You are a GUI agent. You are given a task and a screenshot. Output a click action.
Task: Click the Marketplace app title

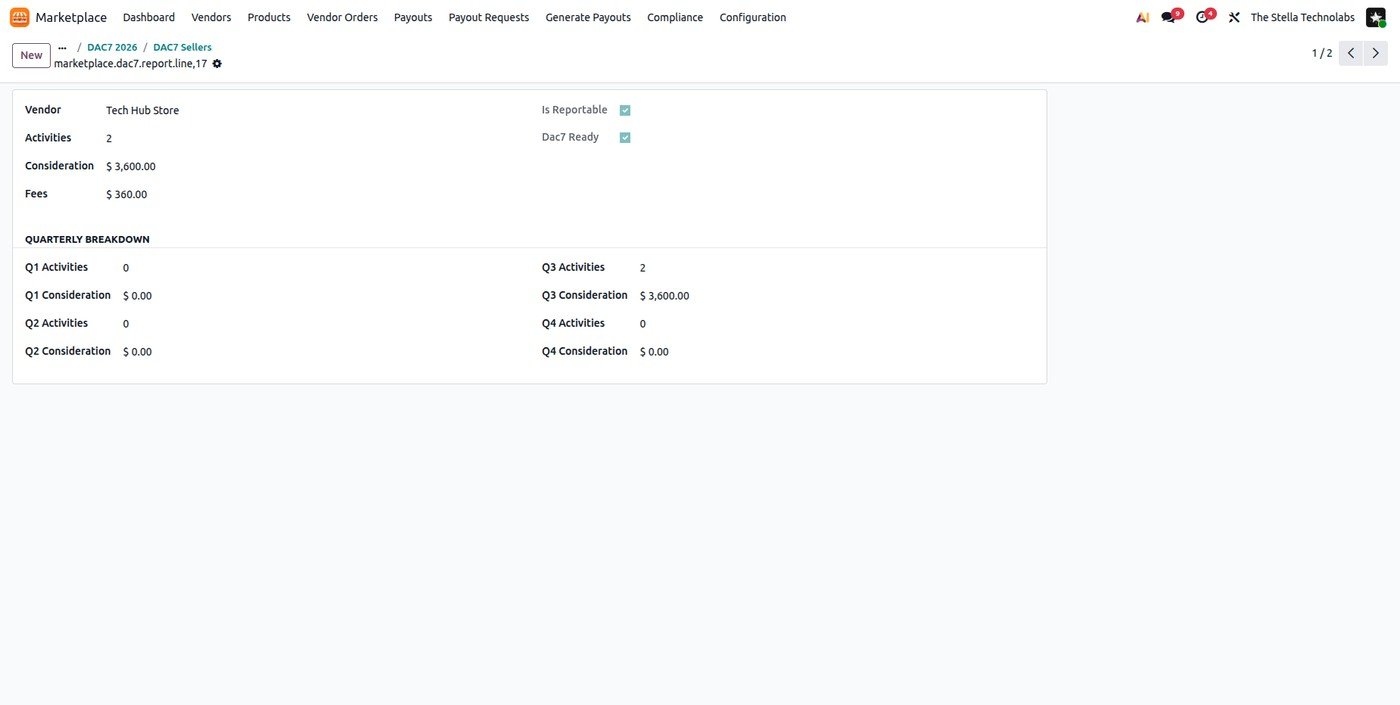pyautogui.click(x=71, y=17)
